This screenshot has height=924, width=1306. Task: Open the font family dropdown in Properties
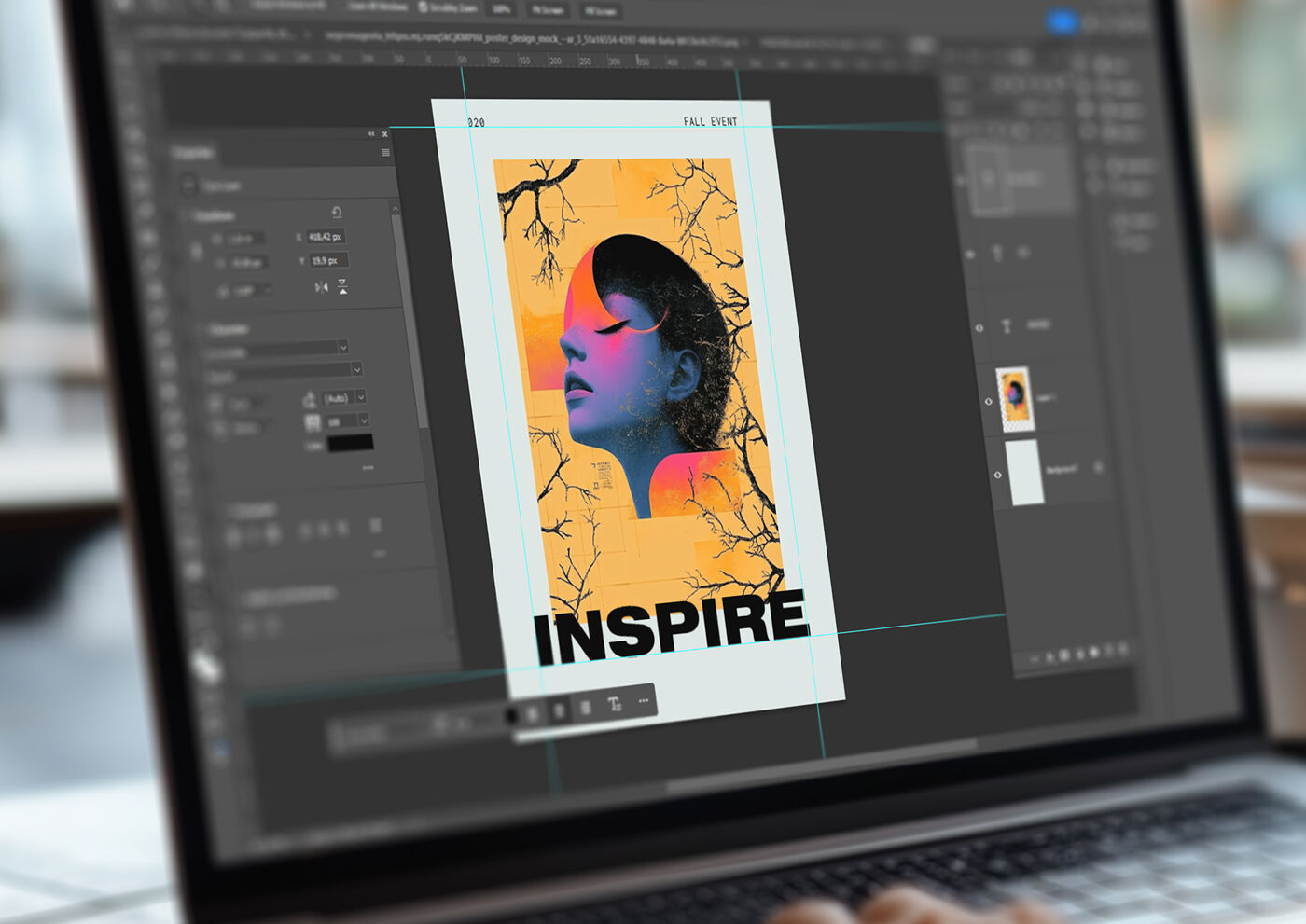point(342,348)
